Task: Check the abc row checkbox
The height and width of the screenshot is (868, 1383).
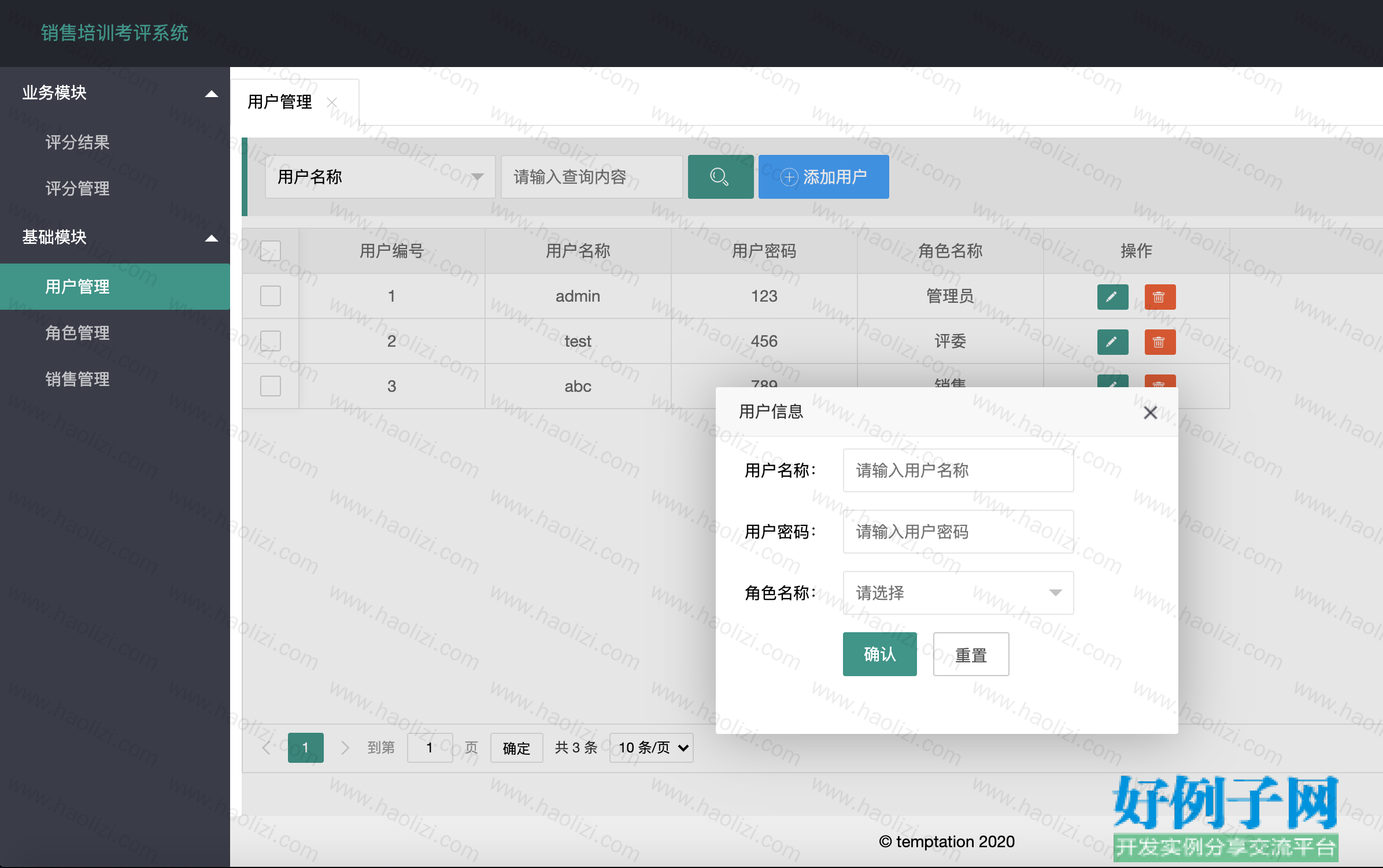Action: click(271, 386)
